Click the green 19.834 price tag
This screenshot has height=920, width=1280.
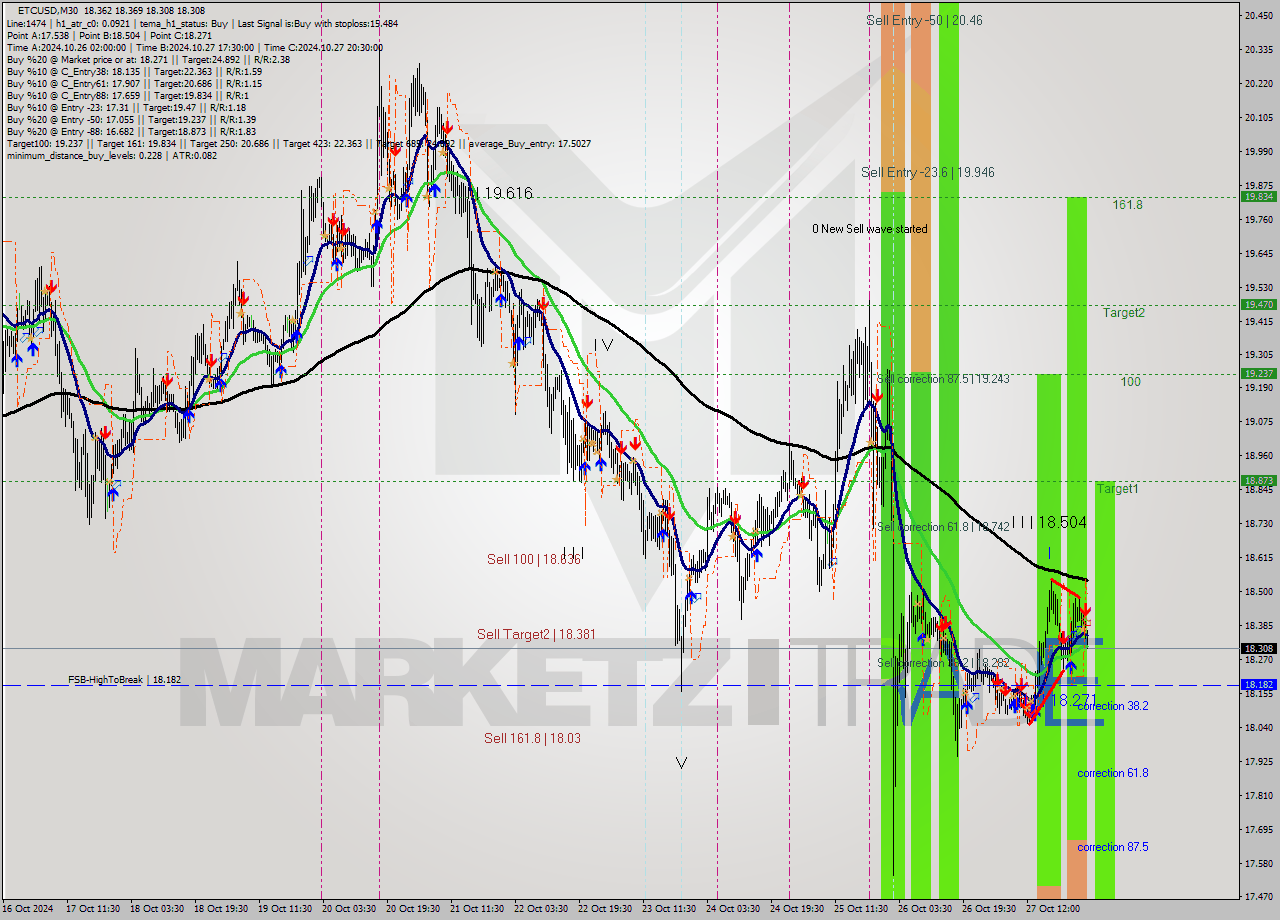[x=1258, y=197]
